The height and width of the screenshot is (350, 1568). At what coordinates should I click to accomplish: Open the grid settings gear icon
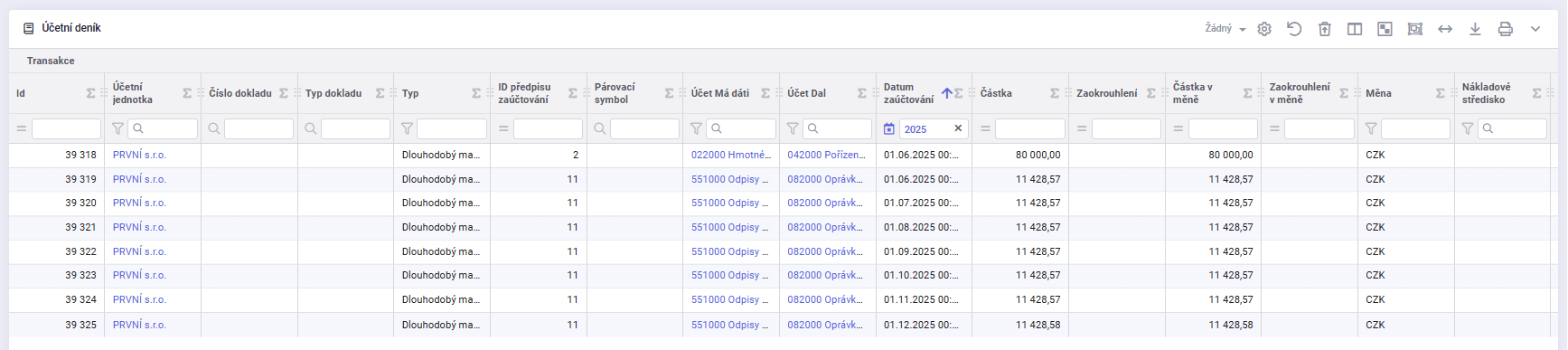(1264, 29)
